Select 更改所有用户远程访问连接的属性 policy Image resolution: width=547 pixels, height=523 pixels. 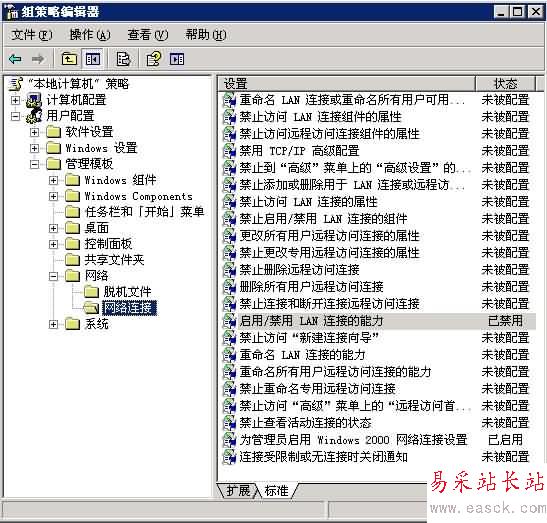tap(329, 236)
